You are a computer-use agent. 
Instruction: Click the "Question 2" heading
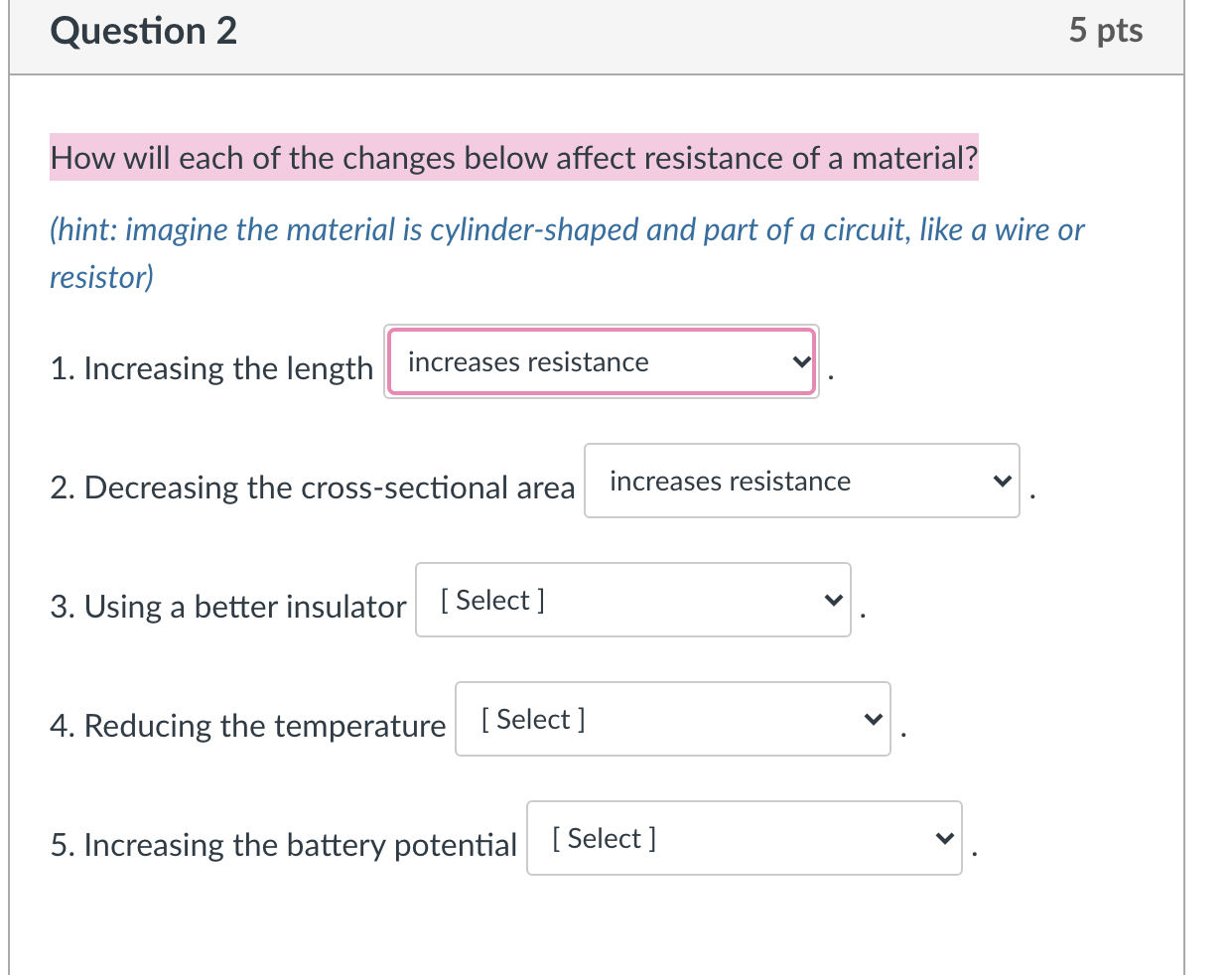pos(144,31)
